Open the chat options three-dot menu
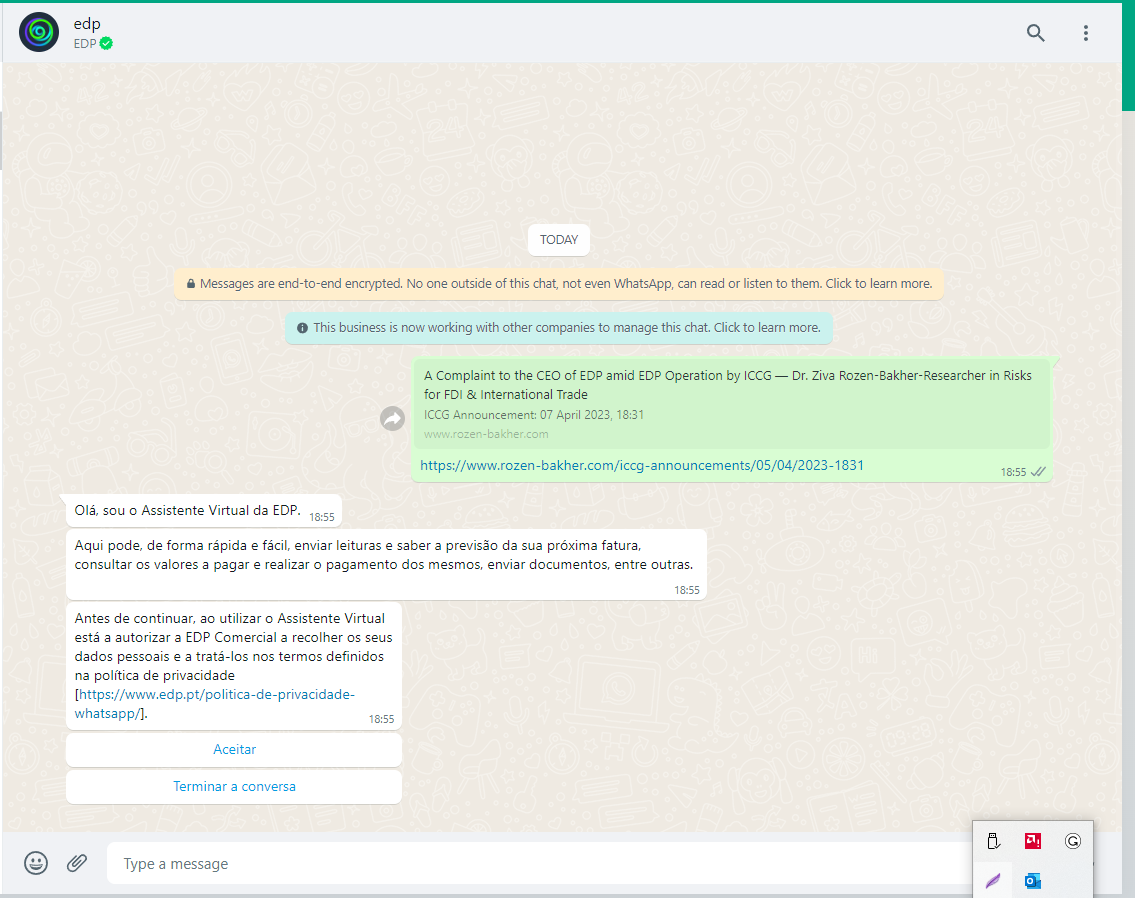The width and height of the screenshot is (1135, 898). (1086, 32)
